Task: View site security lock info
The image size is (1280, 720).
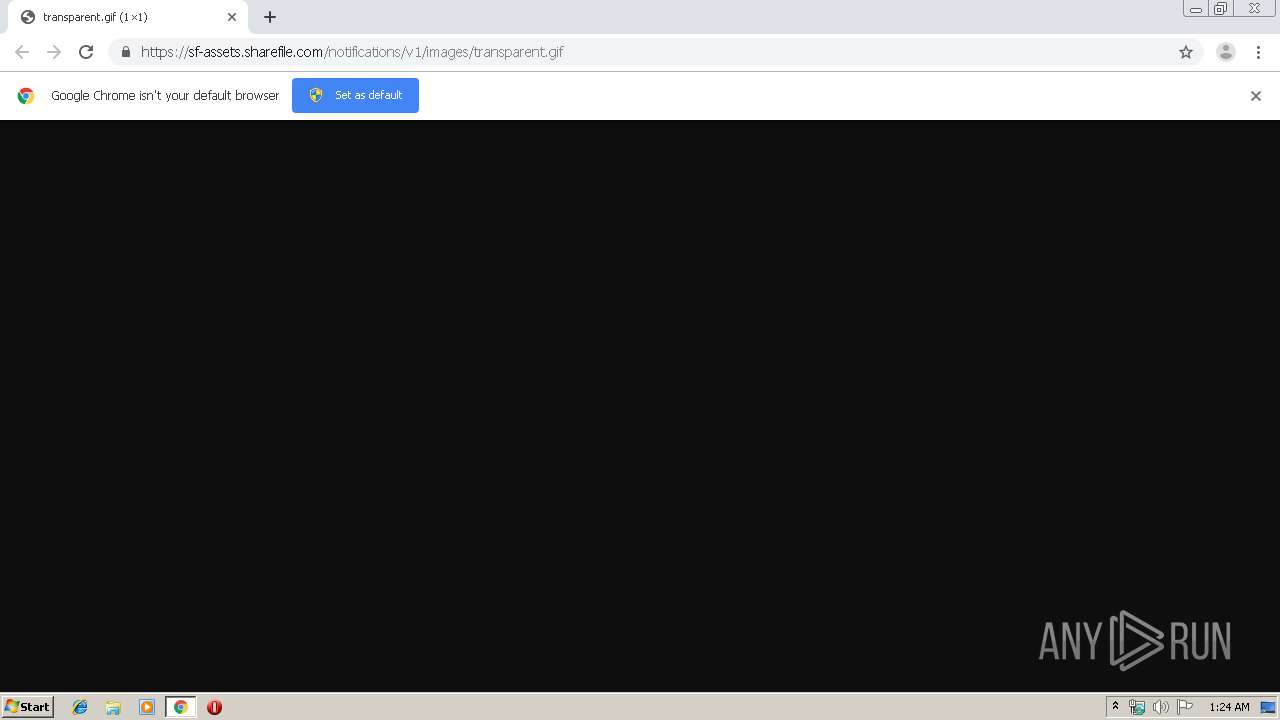Action: (x=125, y=52)
